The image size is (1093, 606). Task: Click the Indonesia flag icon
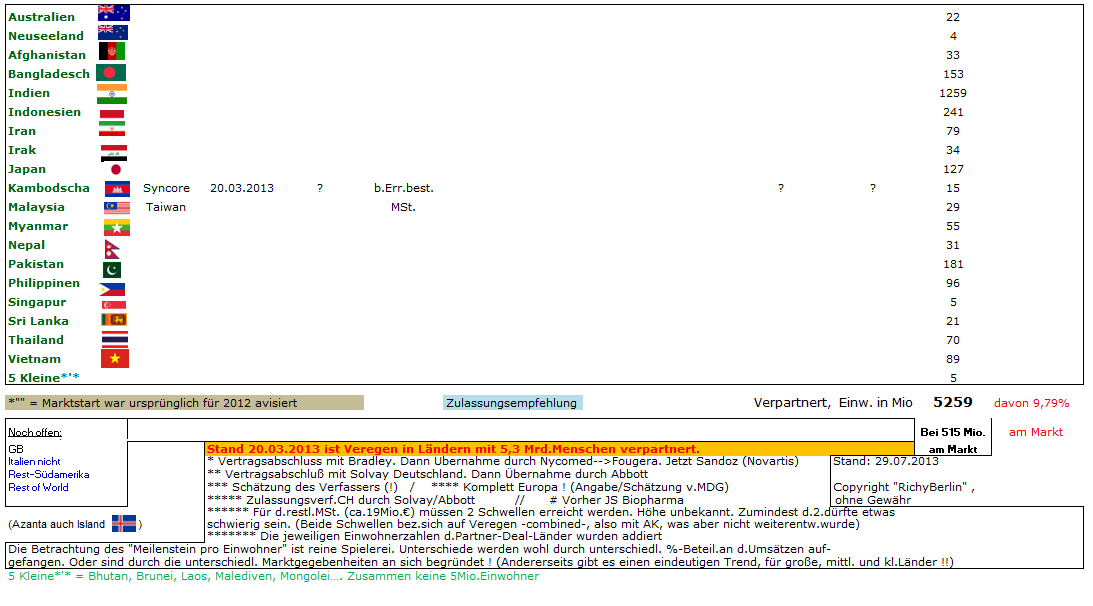(x=112, y=114)
